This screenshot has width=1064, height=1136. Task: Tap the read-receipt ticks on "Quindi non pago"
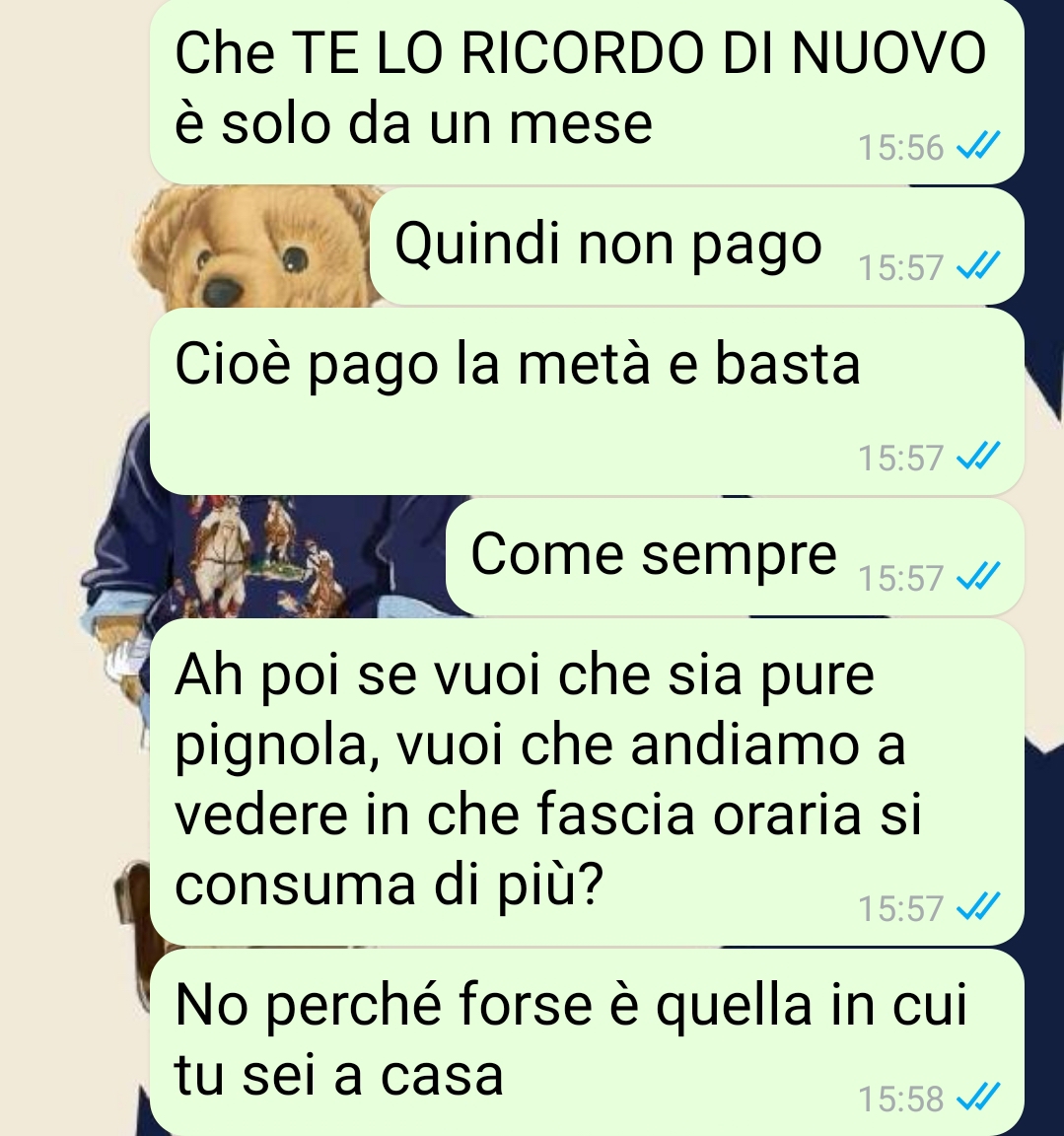click(x=978, y=265)
